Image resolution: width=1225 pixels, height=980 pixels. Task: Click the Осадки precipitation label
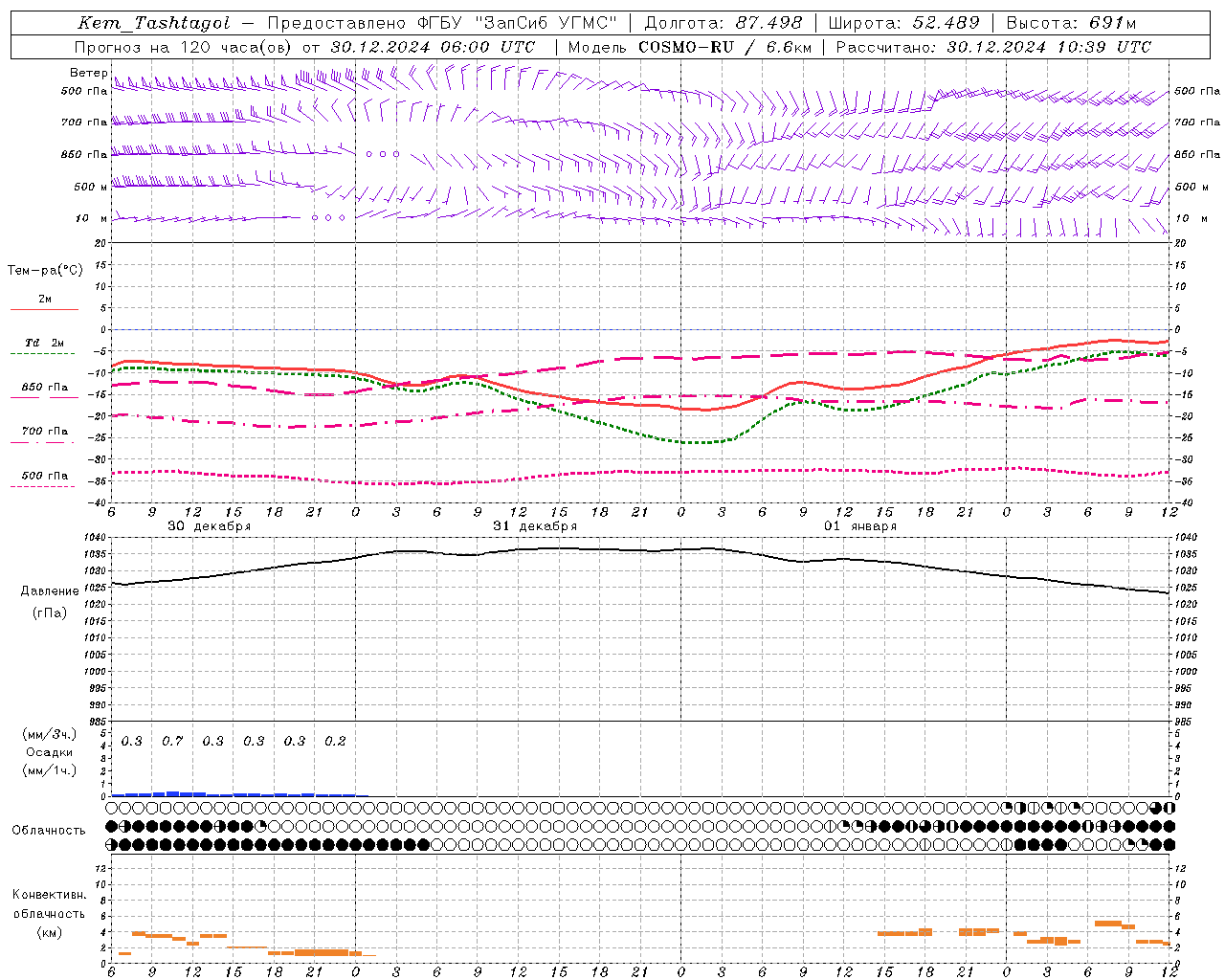tap(50, 752)
